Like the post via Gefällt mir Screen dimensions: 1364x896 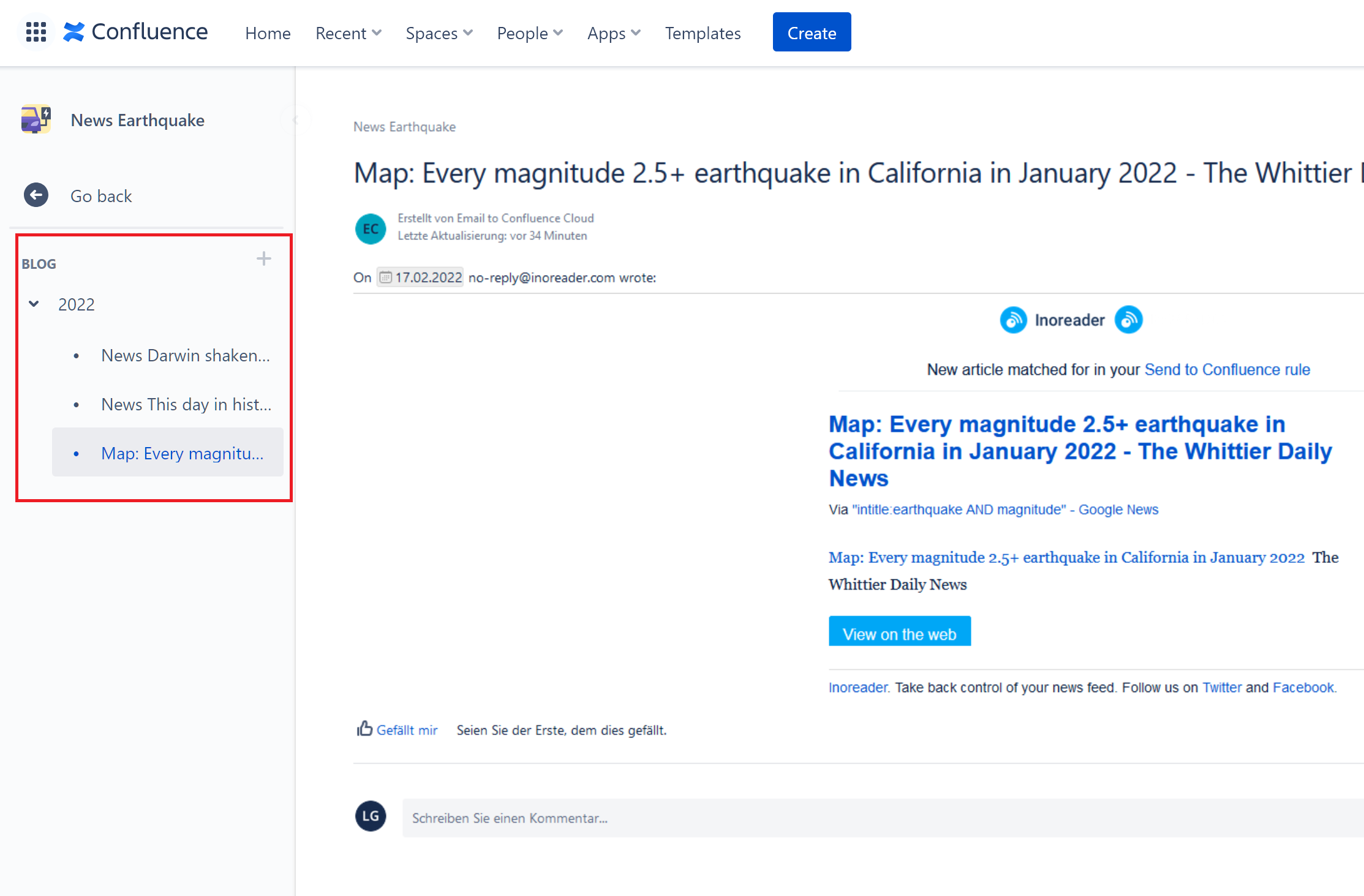coord(407,729)
